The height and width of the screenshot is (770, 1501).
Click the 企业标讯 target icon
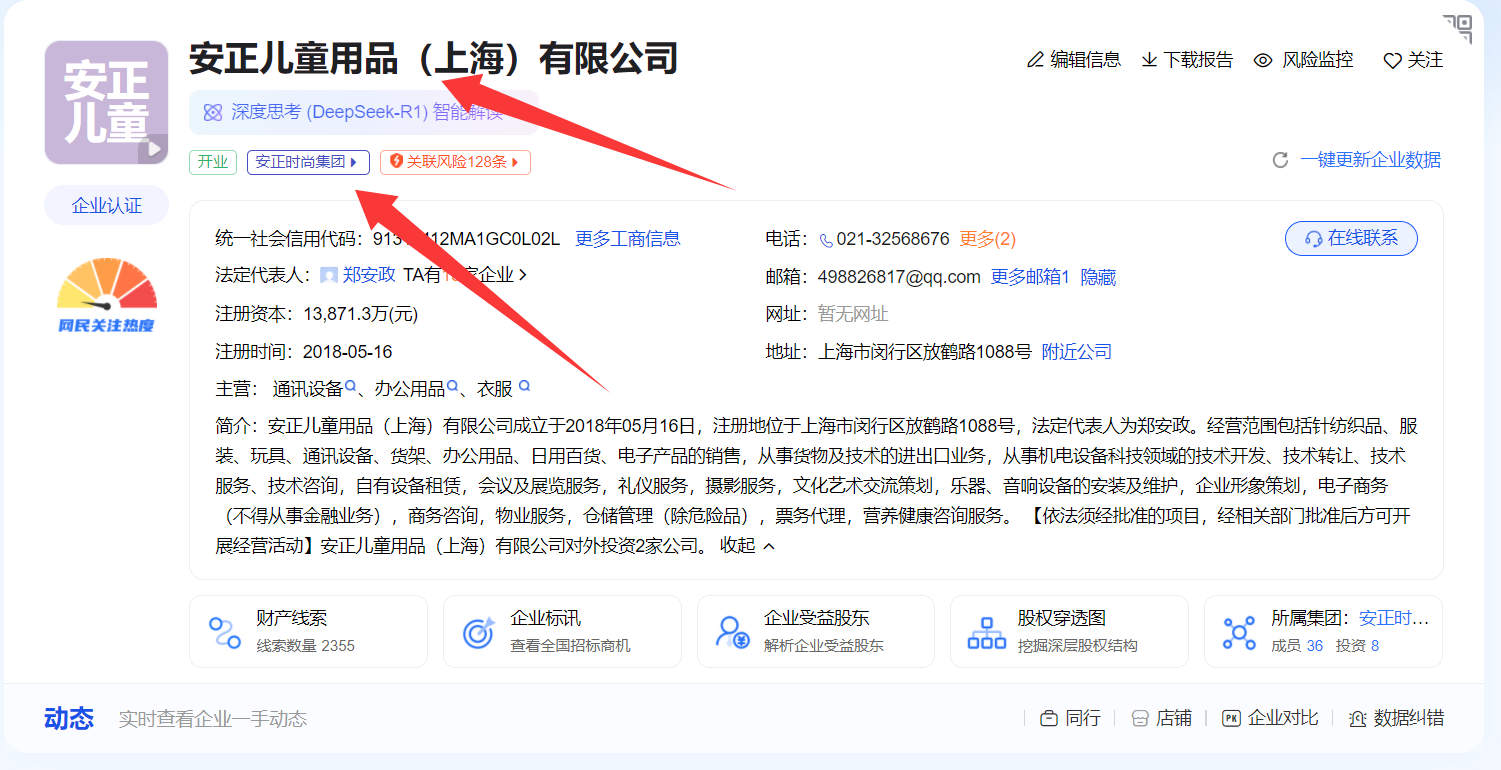479,632
